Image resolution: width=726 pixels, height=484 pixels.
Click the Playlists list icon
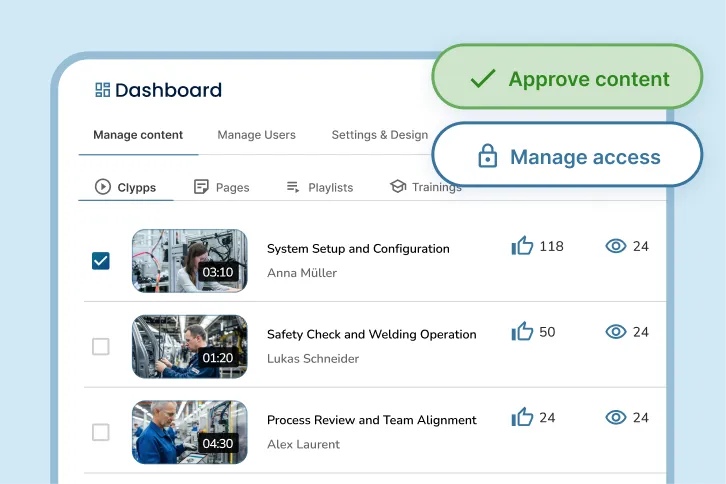(x=293, y=187)
